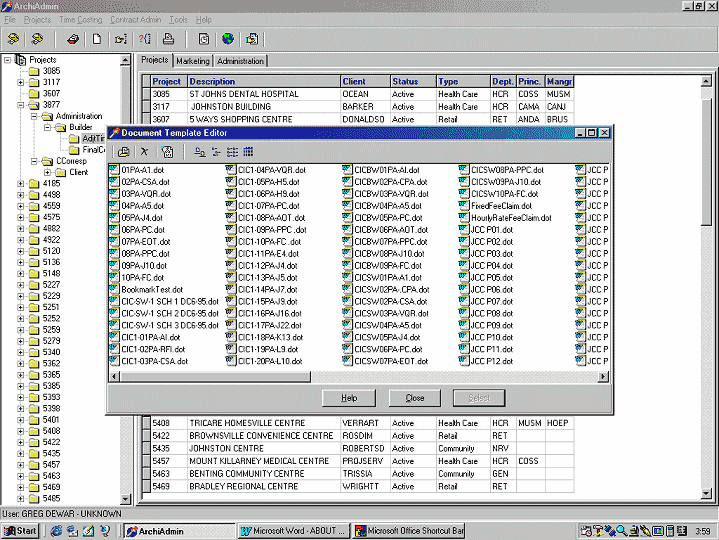Click the document clock toolbar icon
The width and height of the screenshot is (719, 540).
(204, 39)
